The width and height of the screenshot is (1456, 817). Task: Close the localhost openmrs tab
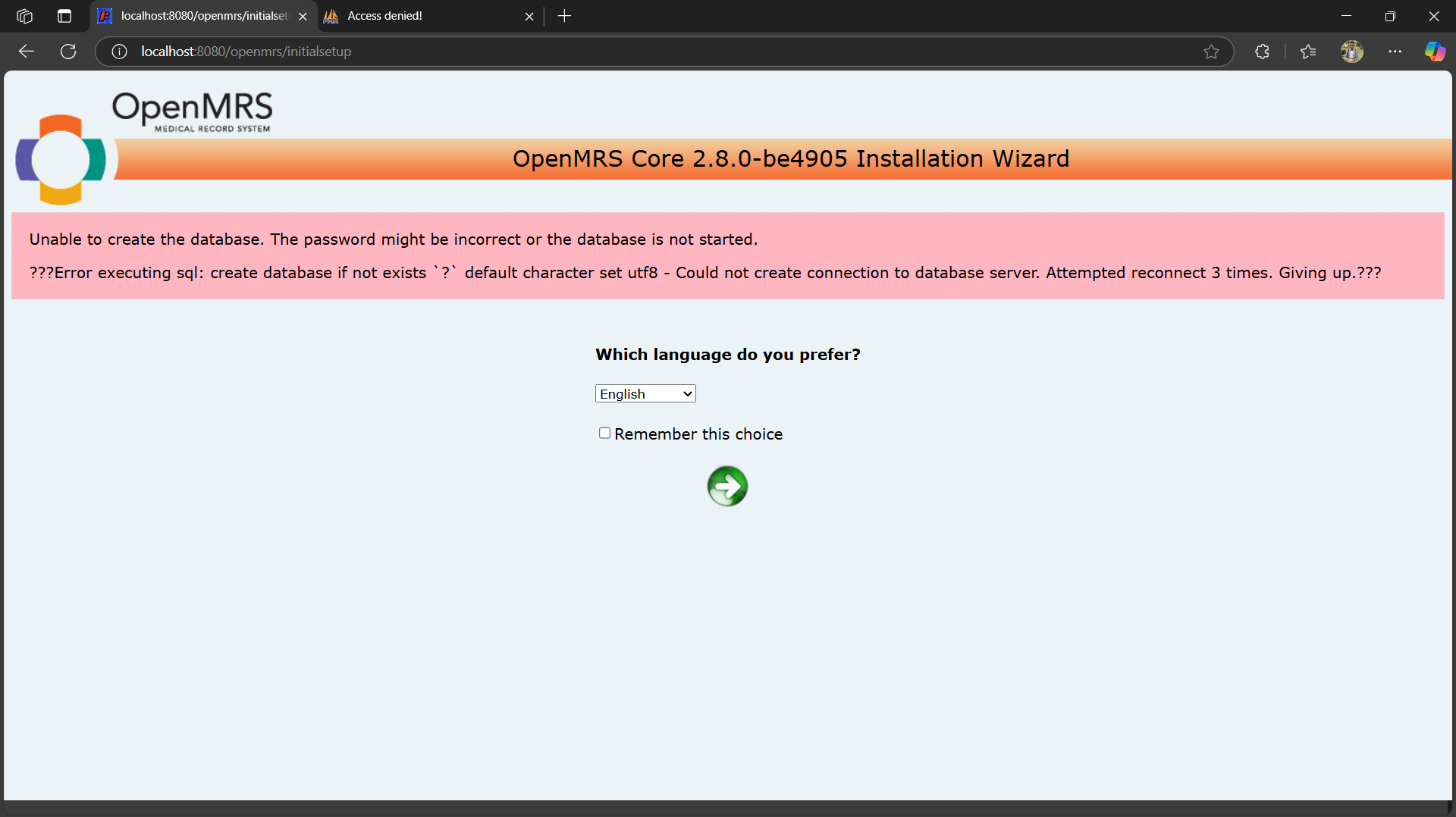point(303,16)
